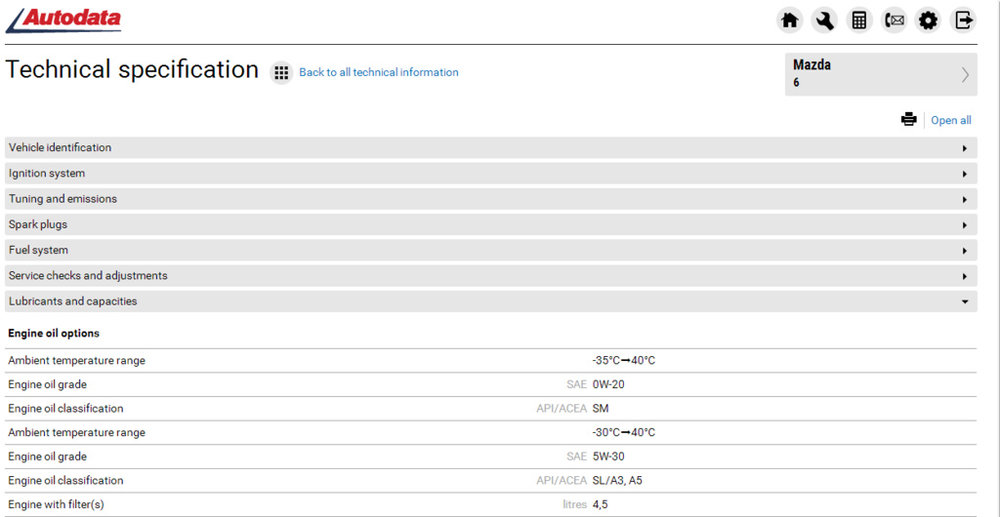This screenshot has width=1000, height=517.
Task: Open the Tuning and emissions section header
Action: pyautogui.click(x=491, y=199)
